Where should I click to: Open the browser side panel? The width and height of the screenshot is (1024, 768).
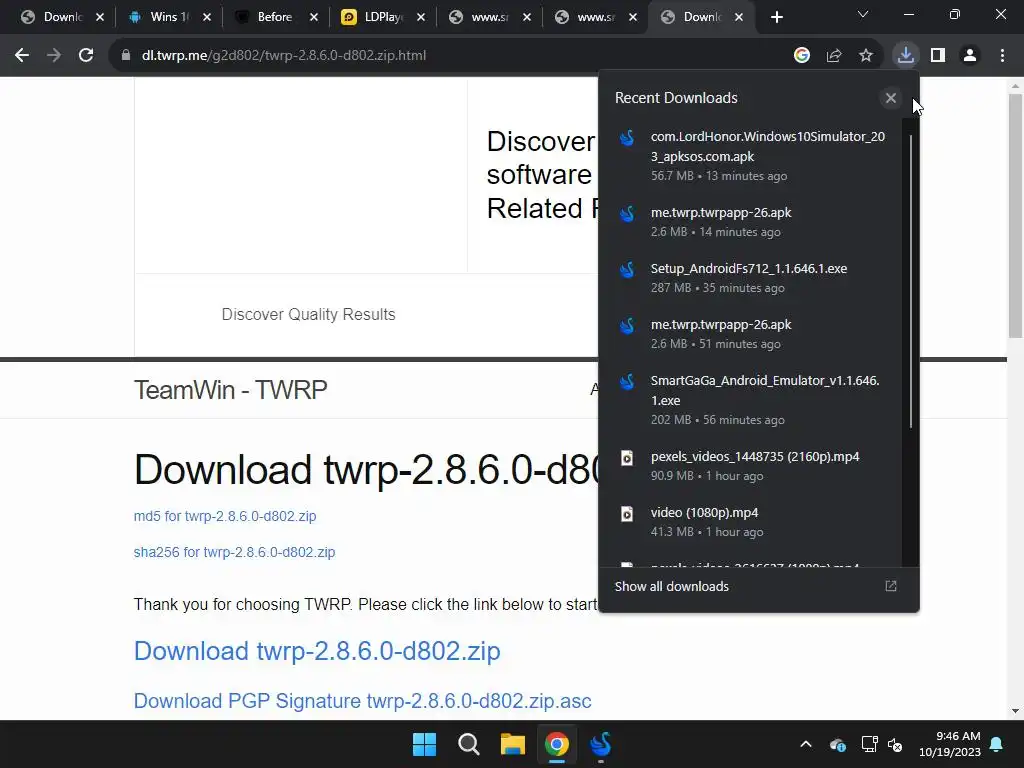coord(938,56)
